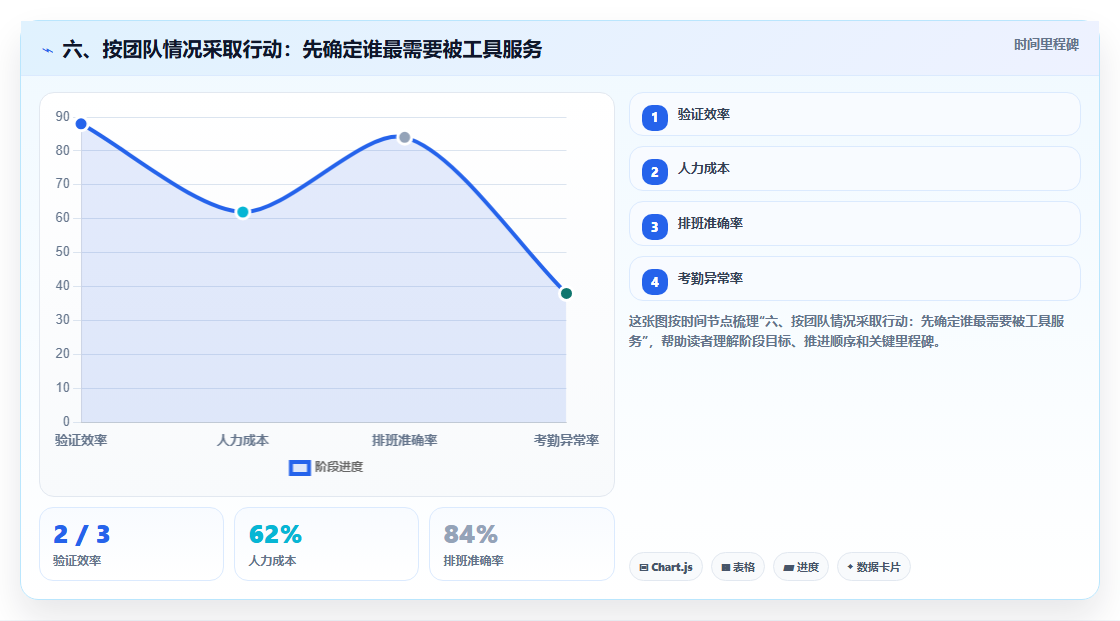The image size is (1120, 621).
Task: Select the 验证效率 list row text
Action: pos(704,114)
